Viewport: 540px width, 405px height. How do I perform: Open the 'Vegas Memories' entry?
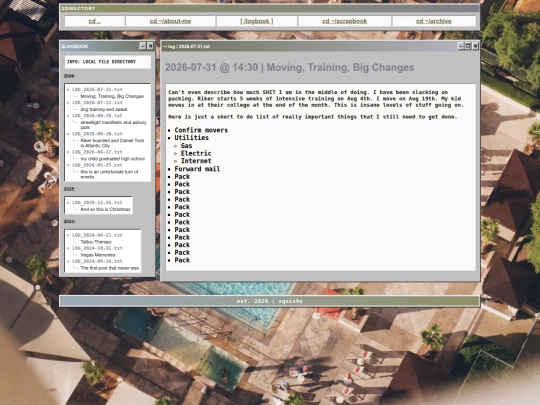point(98,255)
